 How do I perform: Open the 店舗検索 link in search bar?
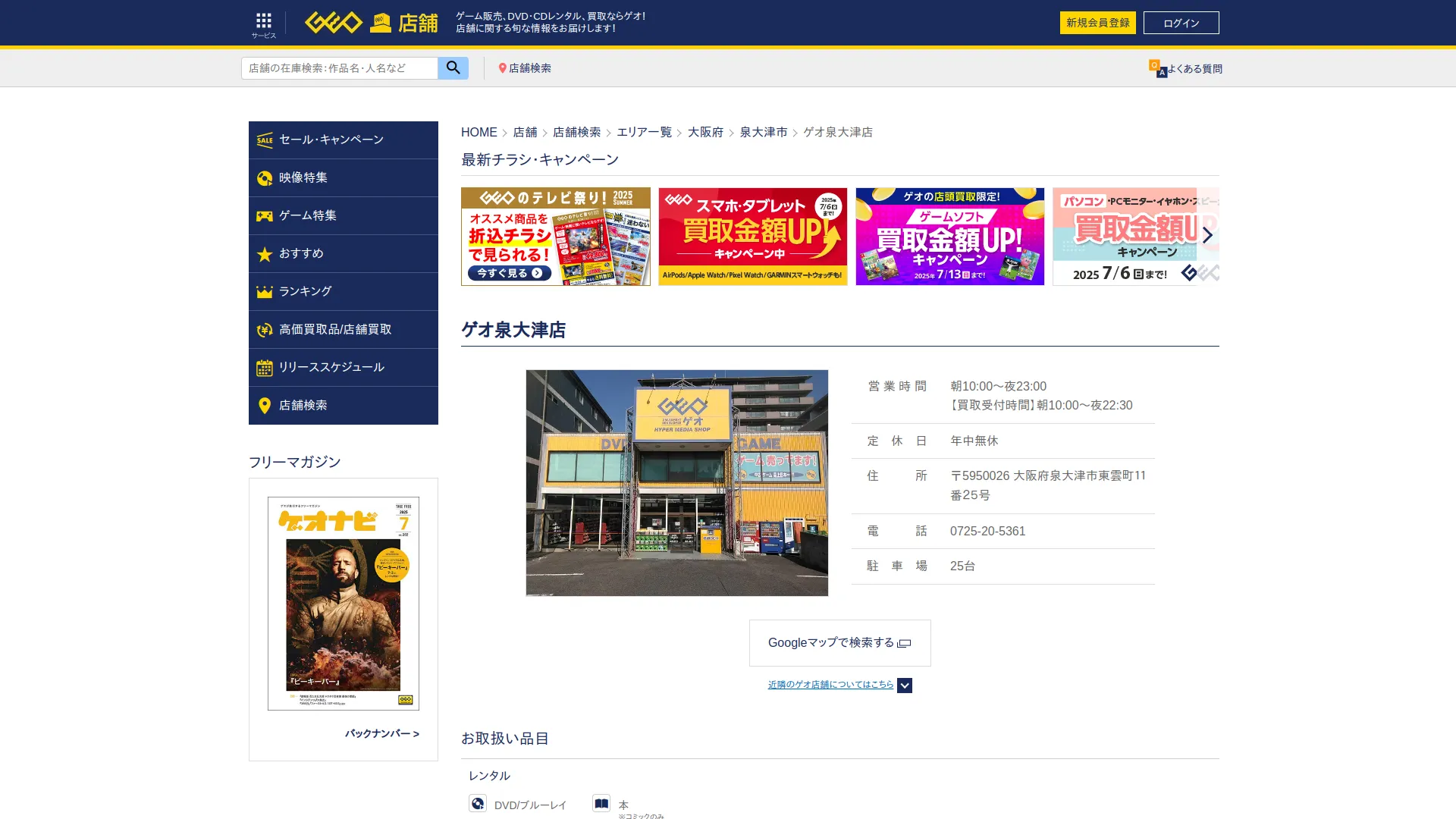click(525, 68)
